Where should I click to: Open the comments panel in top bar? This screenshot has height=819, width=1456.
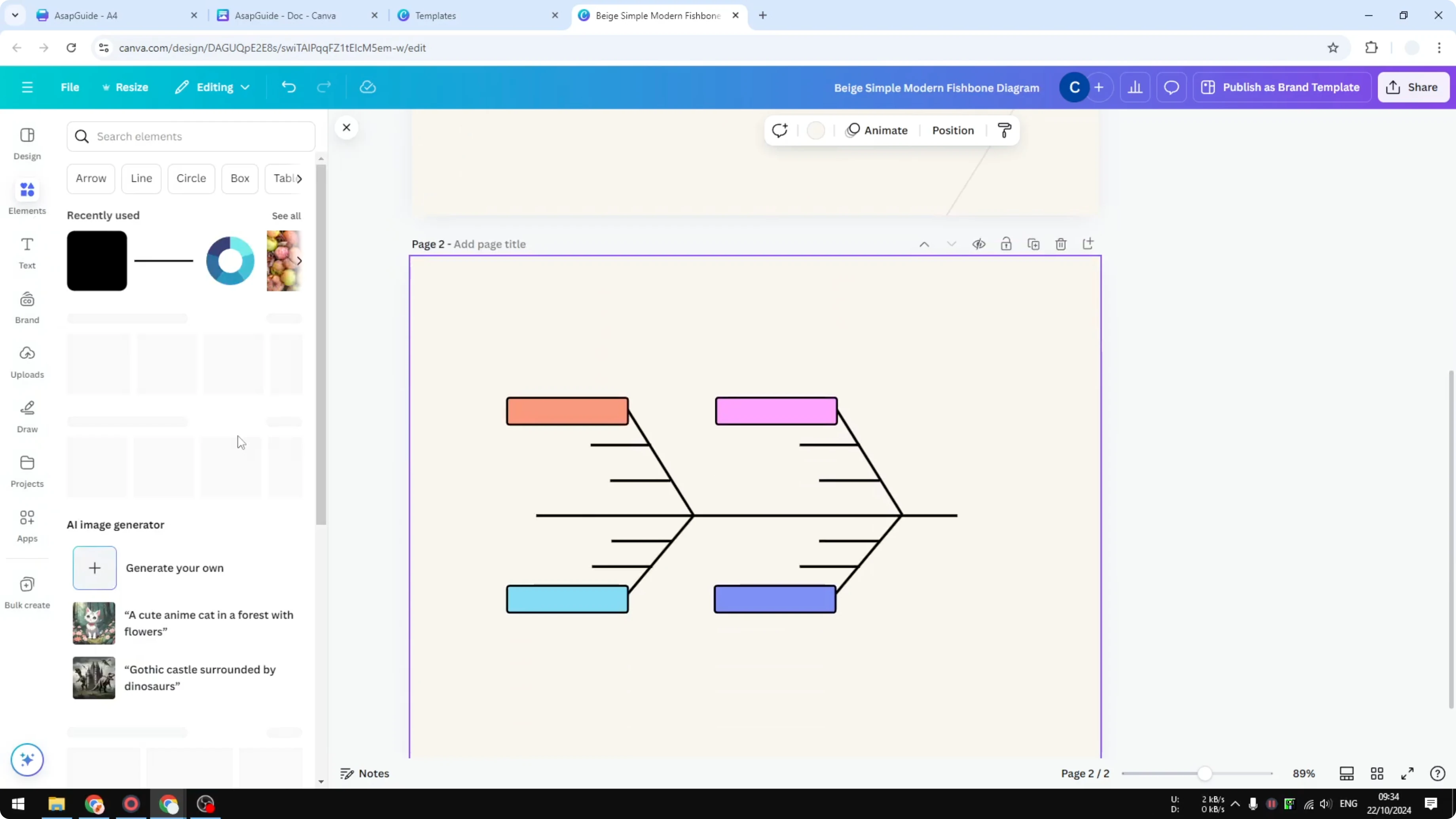point(1171,87)
